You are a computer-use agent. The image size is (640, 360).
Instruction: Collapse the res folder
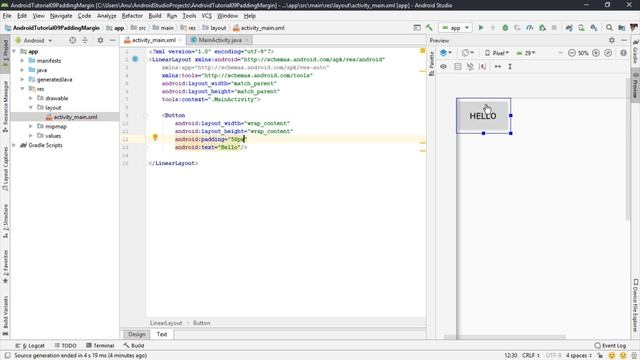point(22,89)
